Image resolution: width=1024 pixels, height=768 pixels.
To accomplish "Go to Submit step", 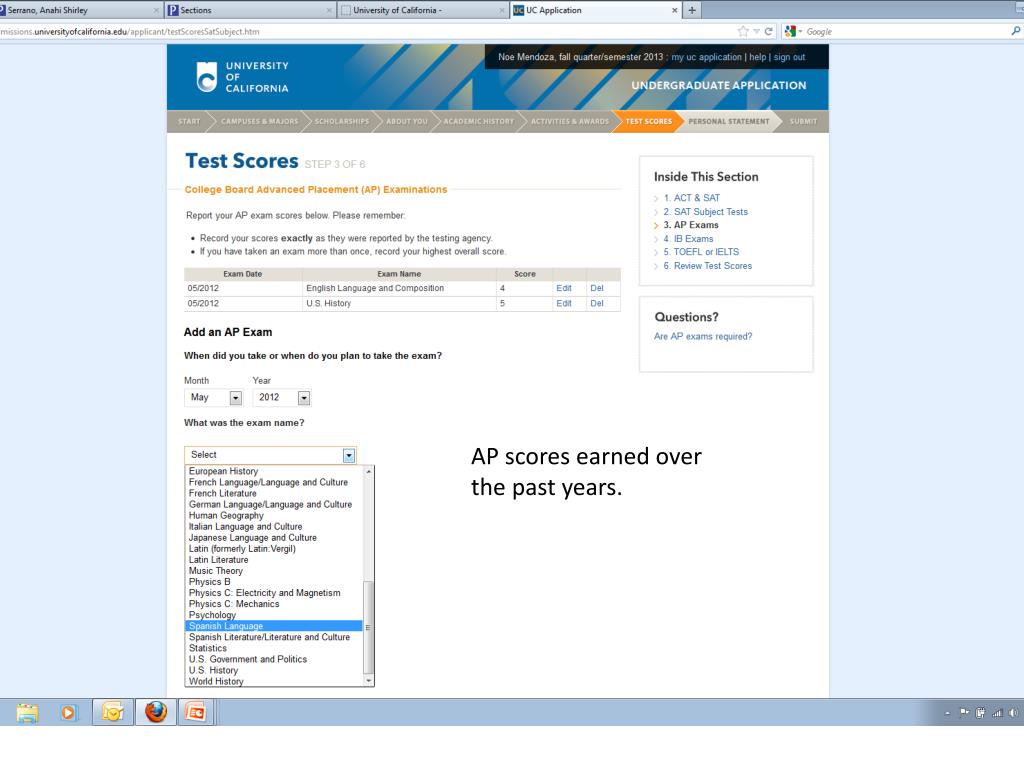I will tap(803, 121).
